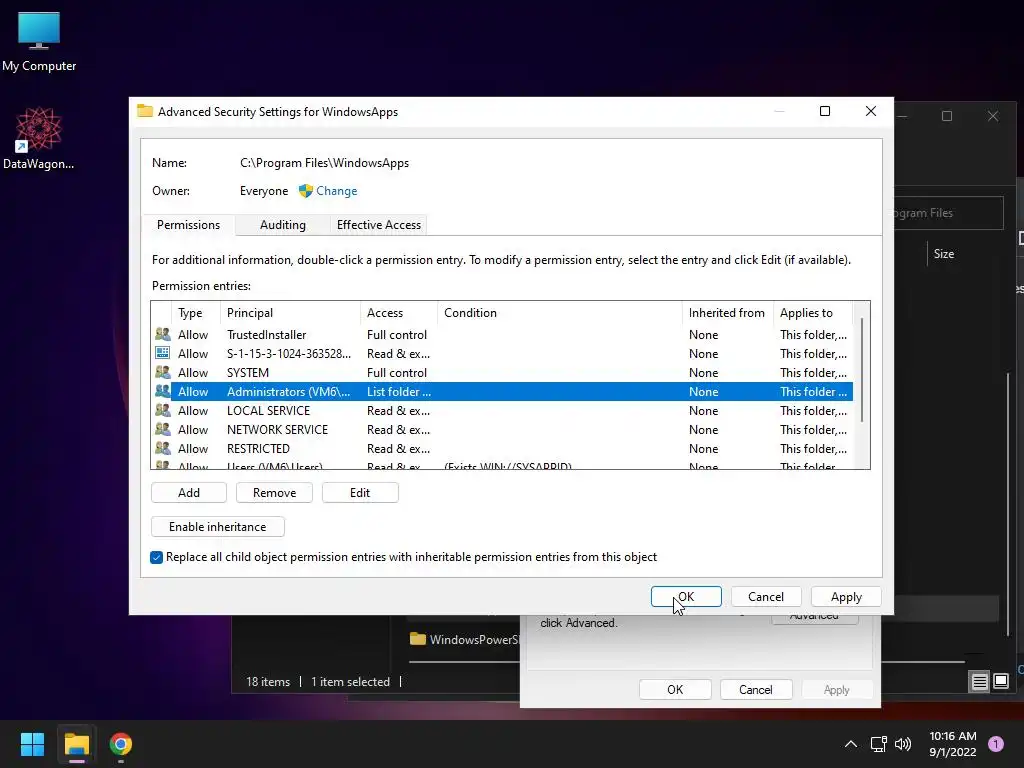Open My Computer desktop icon
Viewport: 1024px width, 768px height.
[39, 42]
